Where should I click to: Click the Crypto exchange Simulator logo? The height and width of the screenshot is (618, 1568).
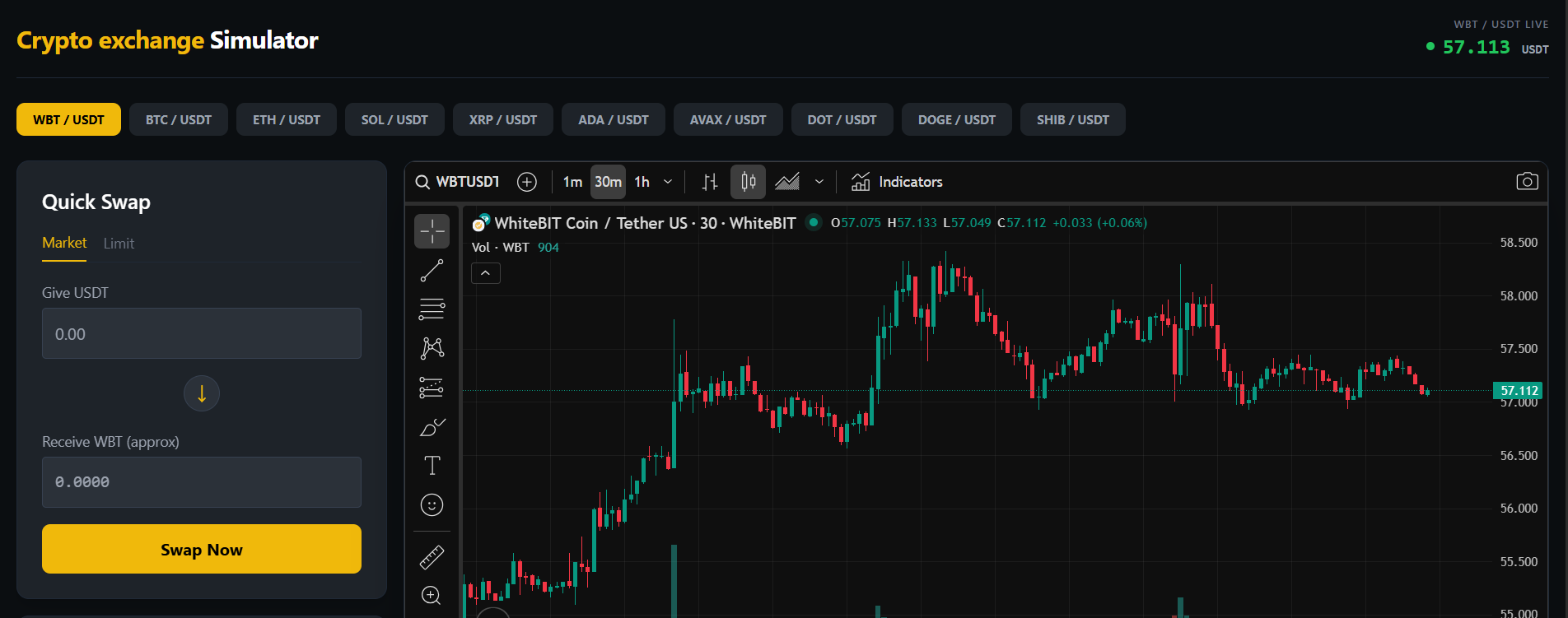click(x=167, y=40)
